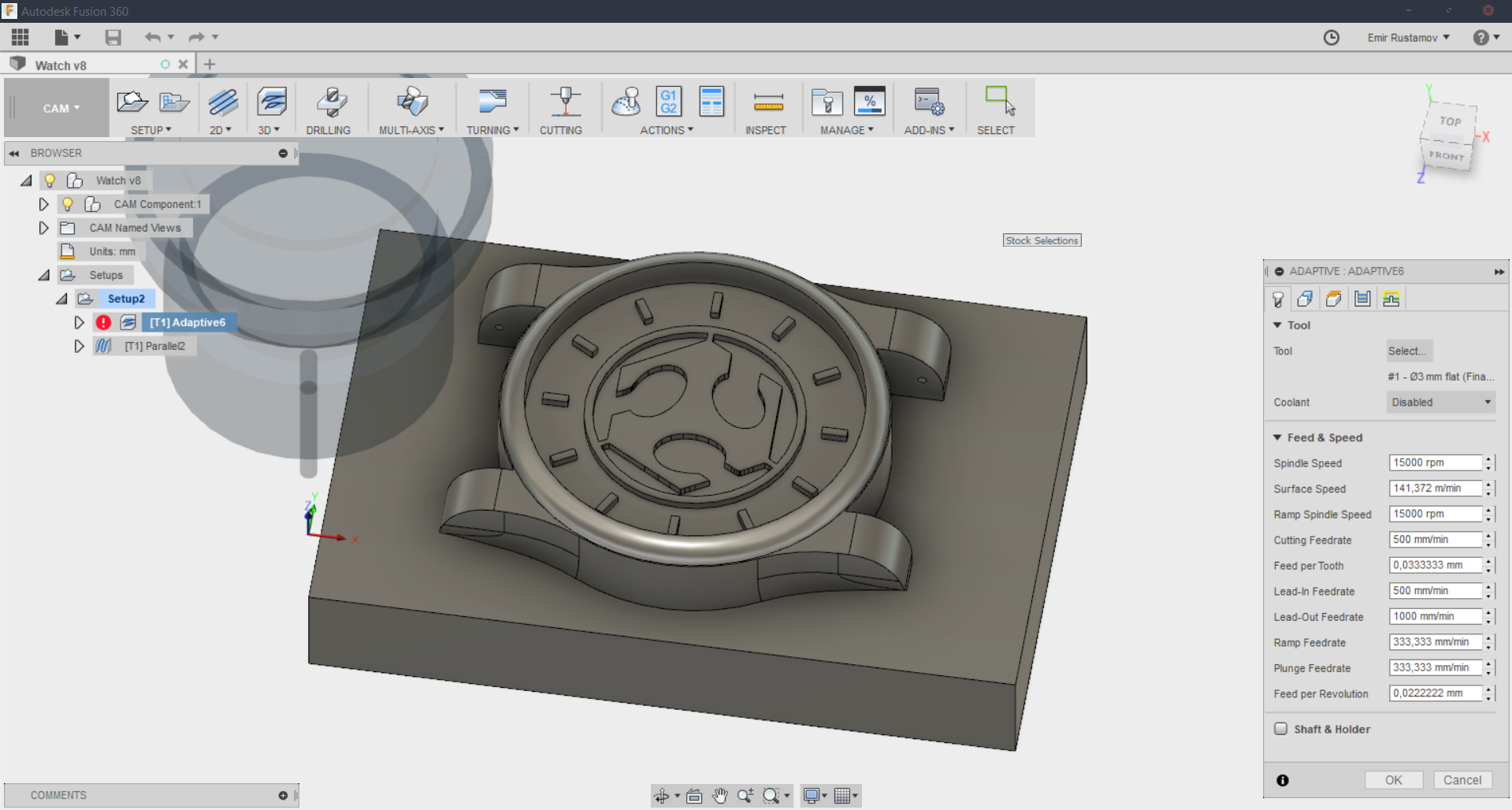Click the Save icon in the top bar
1512x810 pixels.
pos(113,37)
